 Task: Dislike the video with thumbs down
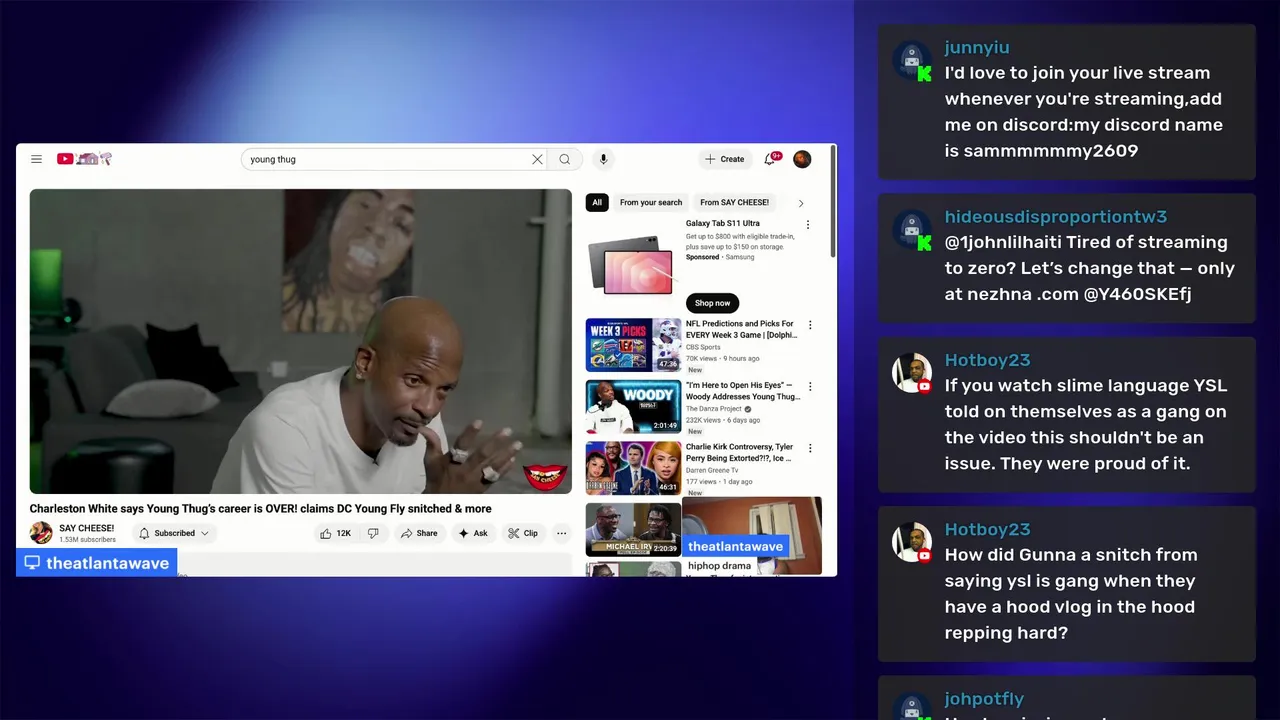coord(373,533)
